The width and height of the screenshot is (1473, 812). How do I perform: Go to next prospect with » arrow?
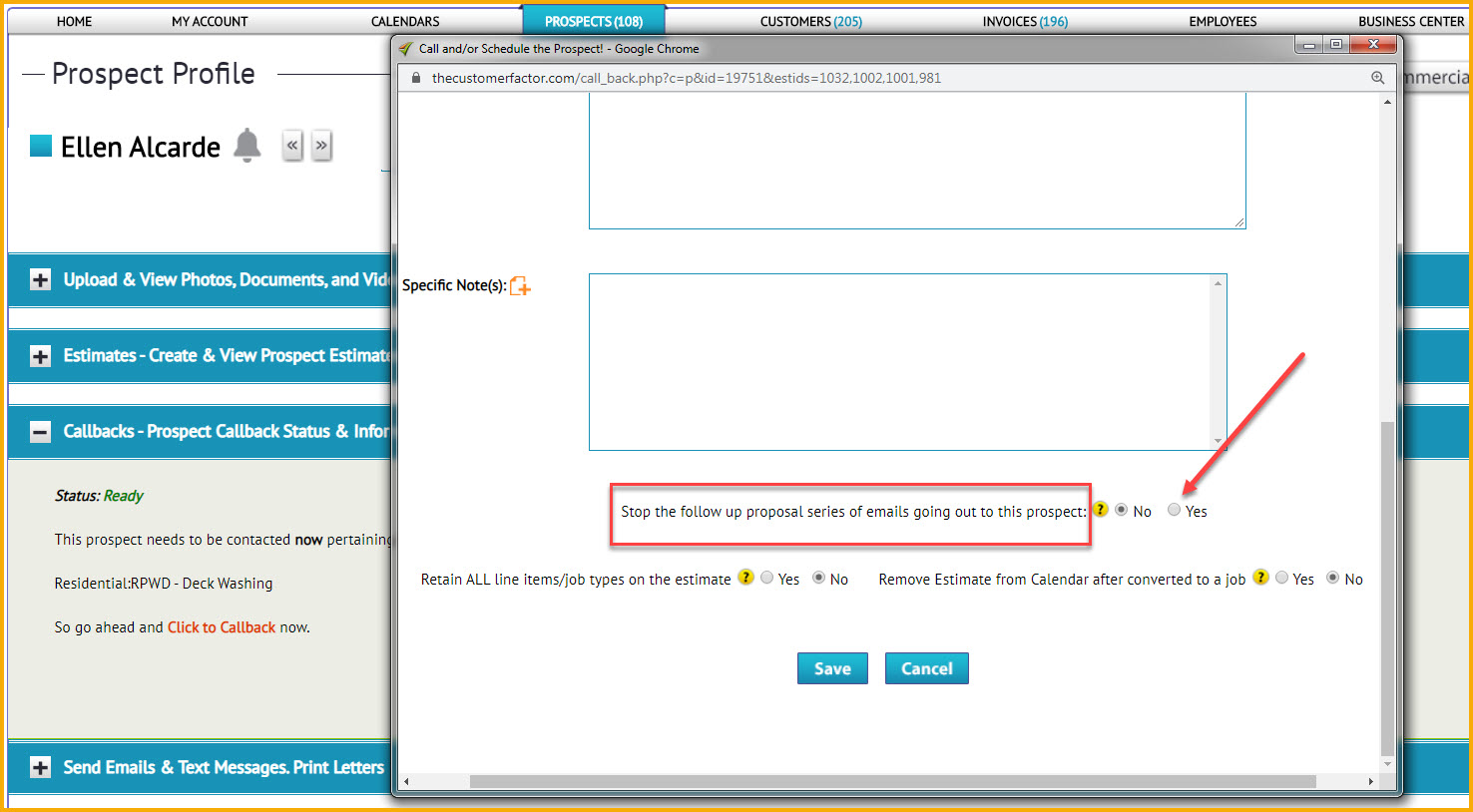321,146
